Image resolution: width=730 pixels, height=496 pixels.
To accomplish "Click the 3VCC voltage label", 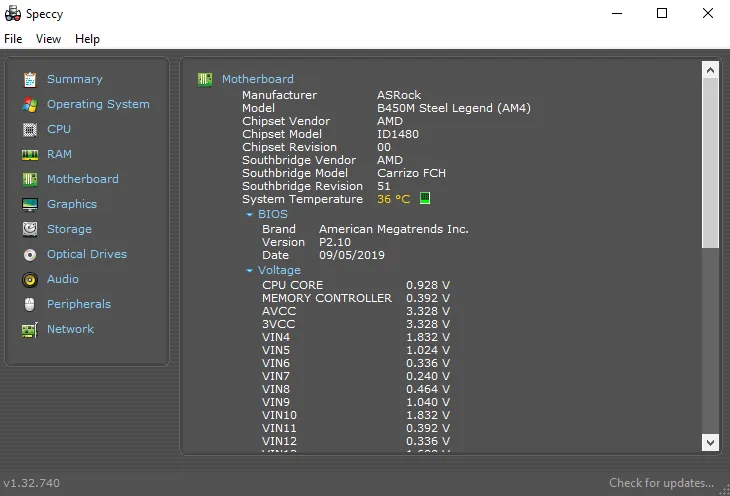I will point(278,324).
